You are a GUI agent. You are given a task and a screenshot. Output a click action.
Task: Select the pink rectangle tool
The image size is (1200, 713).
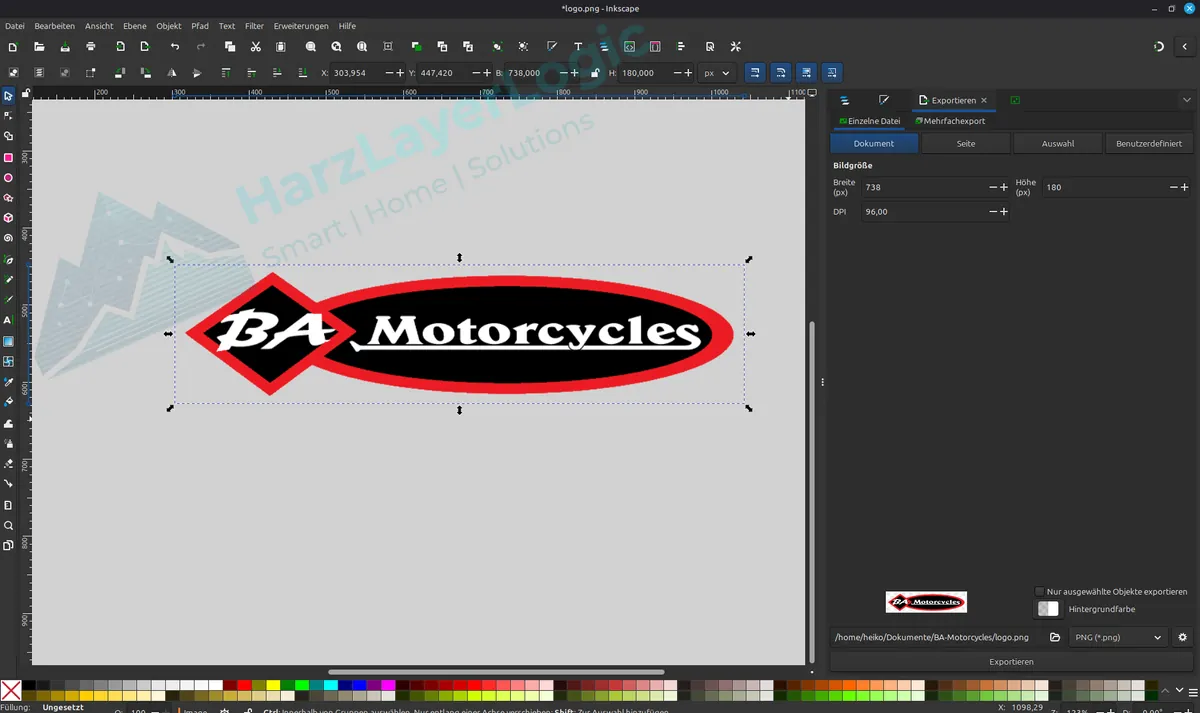8,157
